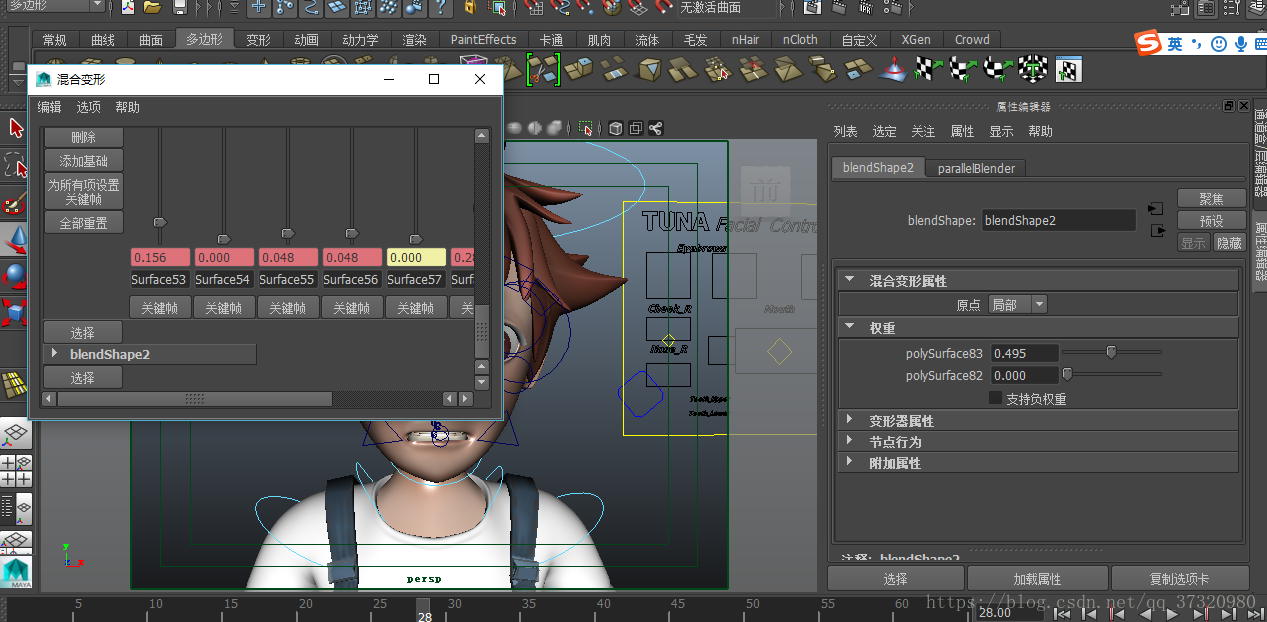Click the rightmost checkered UV shelf icon
Viewport: 1267px width, 622px height.
pyautogui.click(x=1069, y=69)
